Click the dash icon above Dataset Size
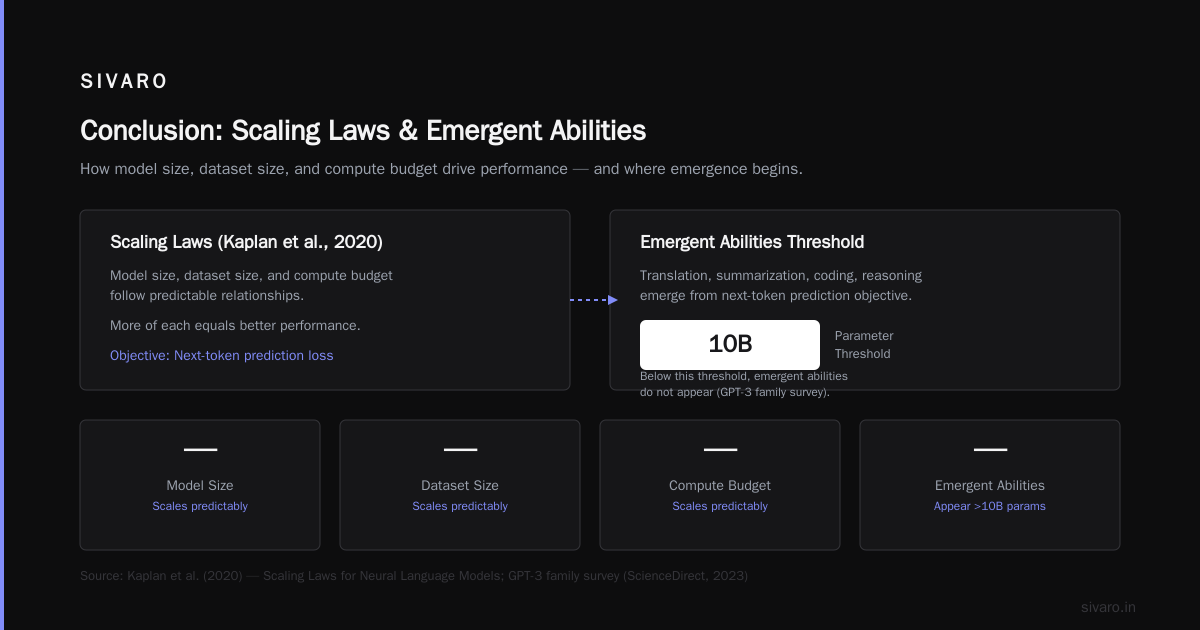Image resolution: width=1200 pixels, height=630 pixels. [460, 450]
